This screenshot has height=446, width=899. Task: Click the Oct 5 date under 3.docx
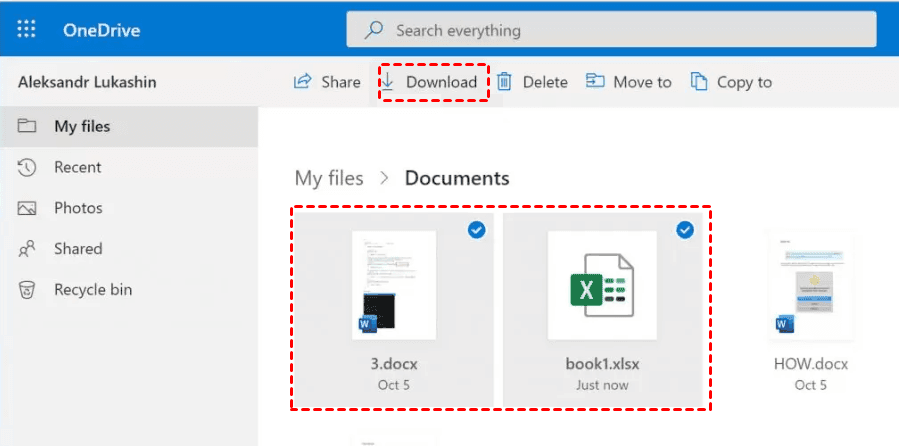394,385
